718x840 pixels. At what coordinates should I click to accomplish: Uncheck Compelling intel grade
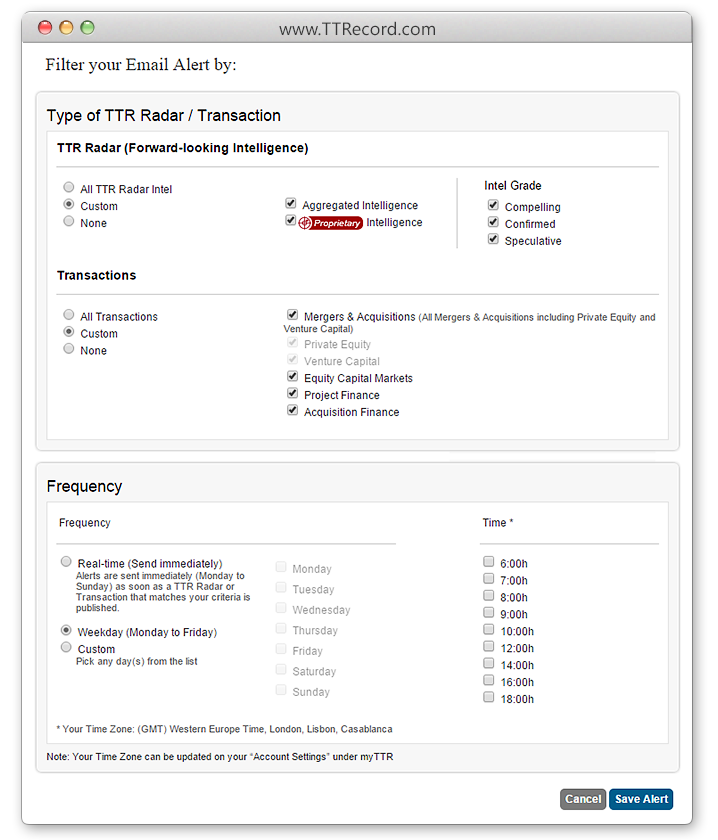coord(493,205)
